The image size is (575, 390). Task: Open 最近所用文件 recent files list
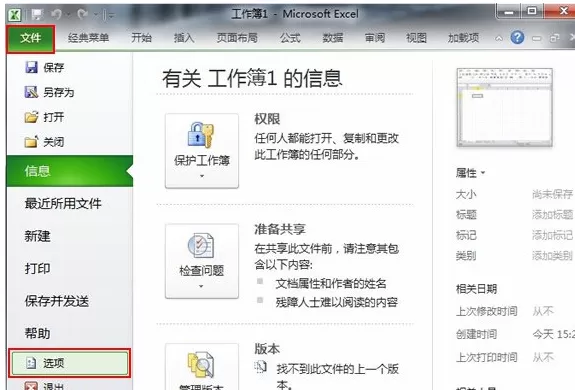tap(63, 203)
